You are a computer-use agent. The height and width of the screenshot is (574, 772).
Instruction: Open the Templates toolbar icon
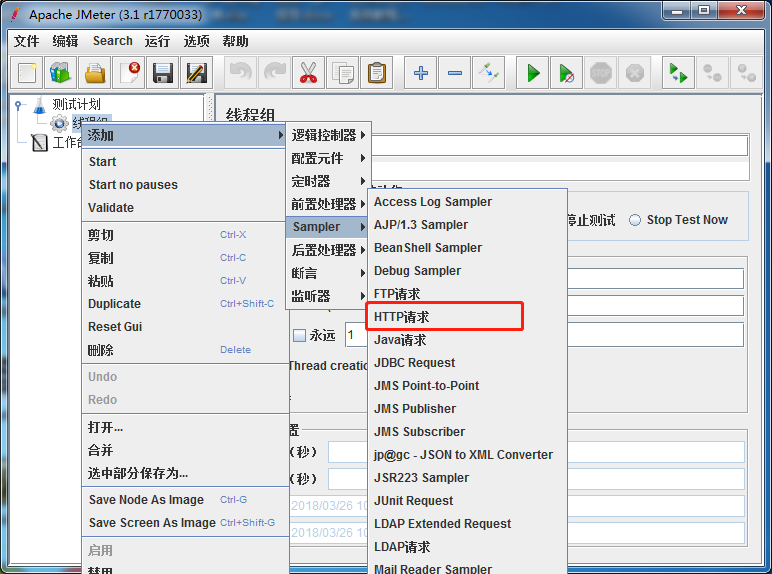(x=61, y=73)
